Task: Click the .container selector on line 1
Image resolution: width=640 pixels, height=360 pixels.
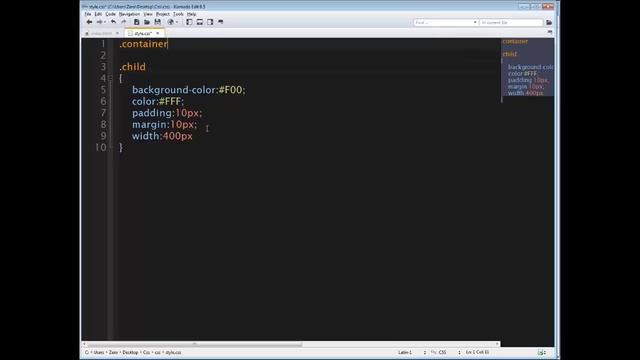Action: click(143, 44)
